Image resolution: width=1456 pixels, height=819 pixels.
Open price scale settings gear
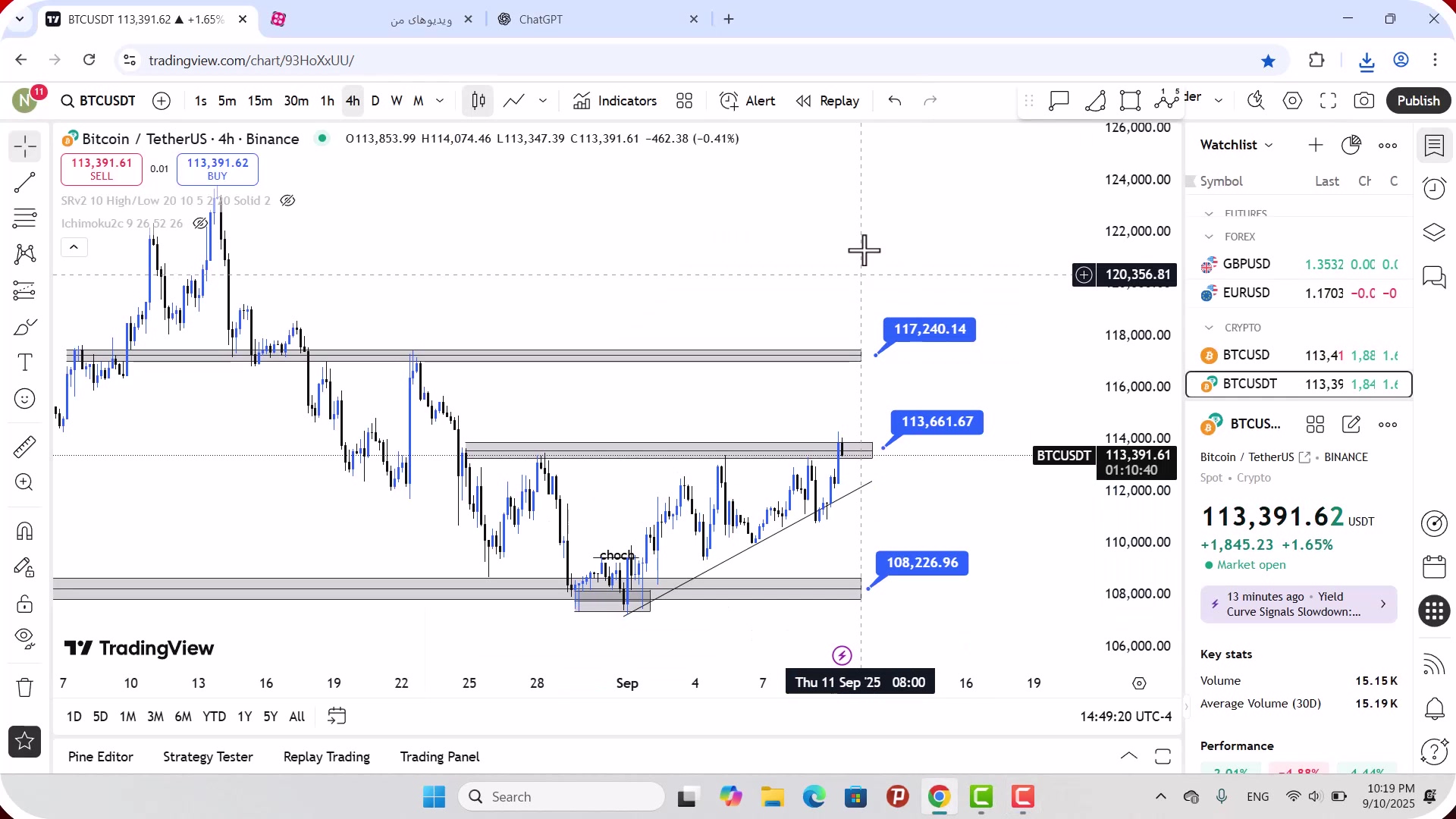click(x=1139, y=683)
